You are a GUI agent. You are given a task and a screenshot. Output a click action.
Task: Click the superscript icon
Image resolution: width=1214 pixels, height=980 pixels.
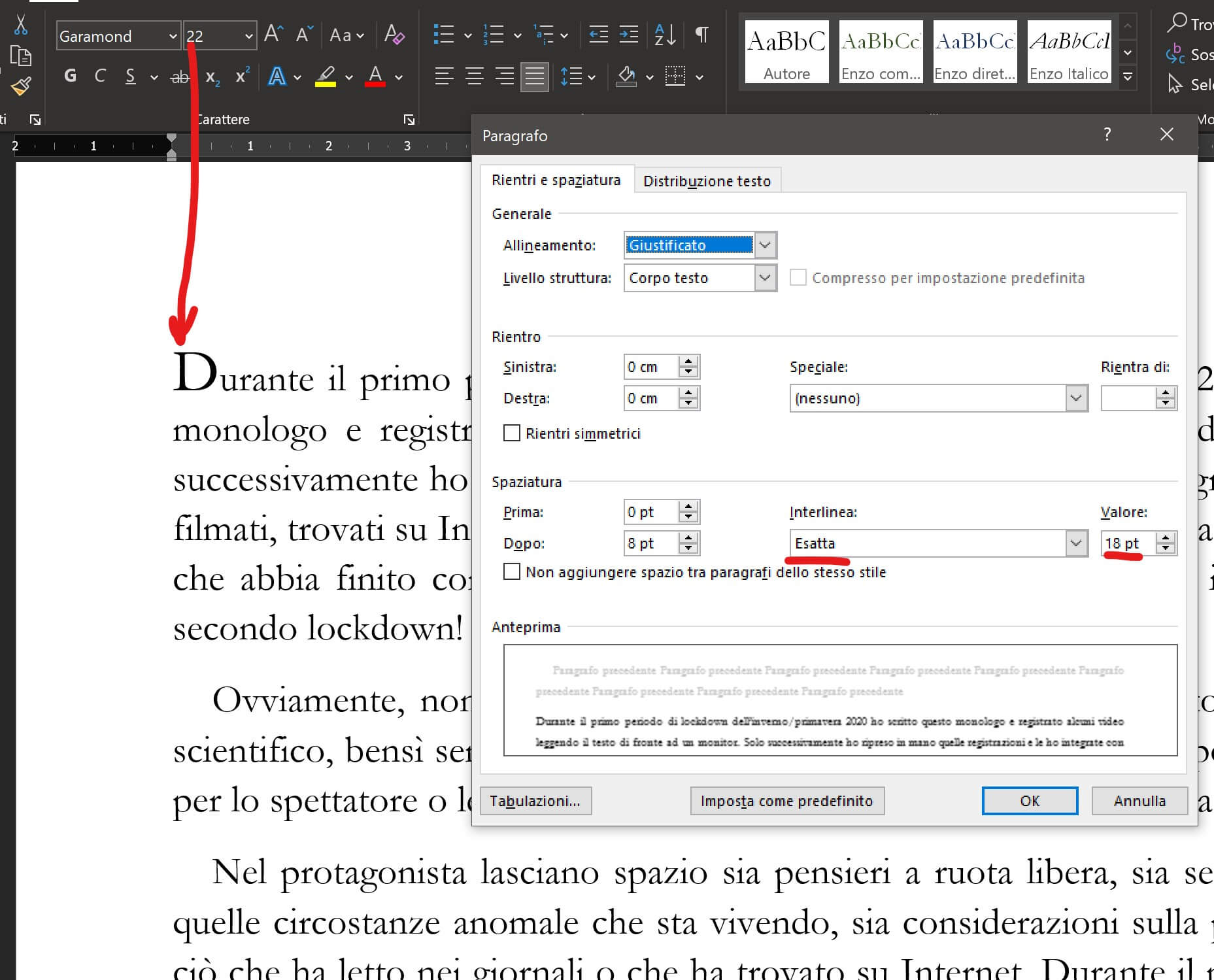point(243,76)
